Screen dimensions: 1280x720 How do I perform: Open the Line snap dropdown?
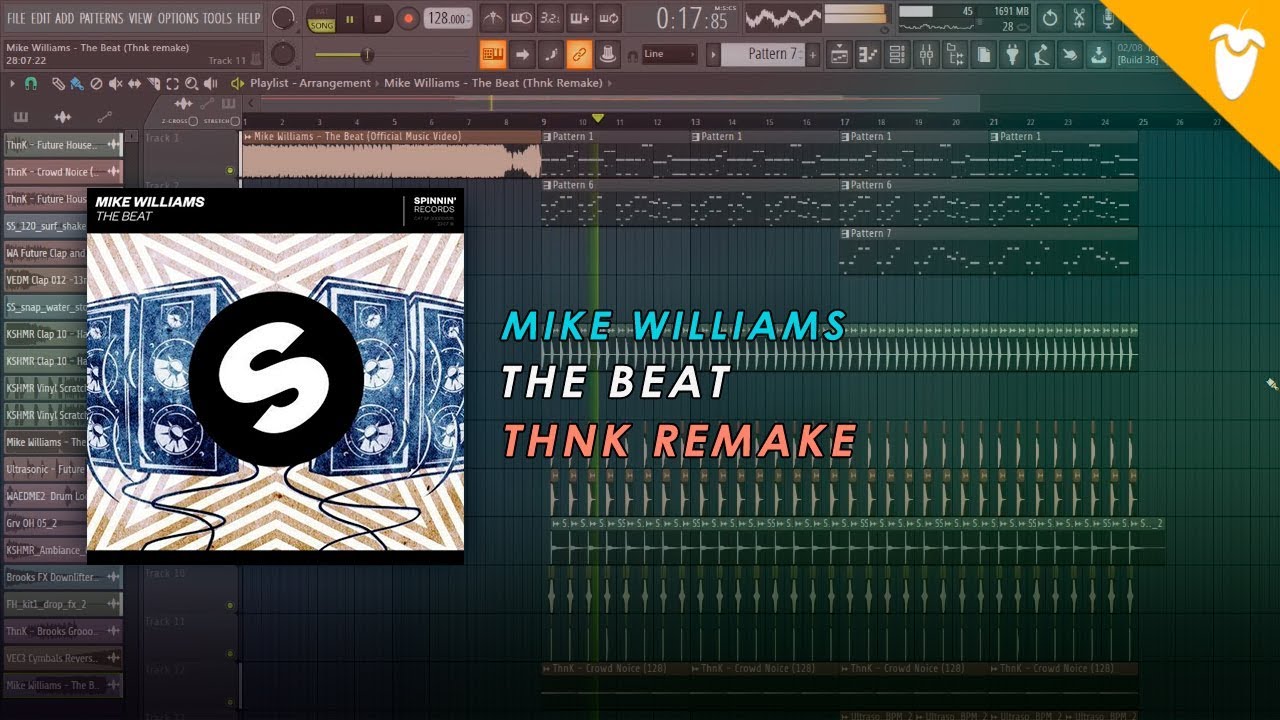[669, 54]
